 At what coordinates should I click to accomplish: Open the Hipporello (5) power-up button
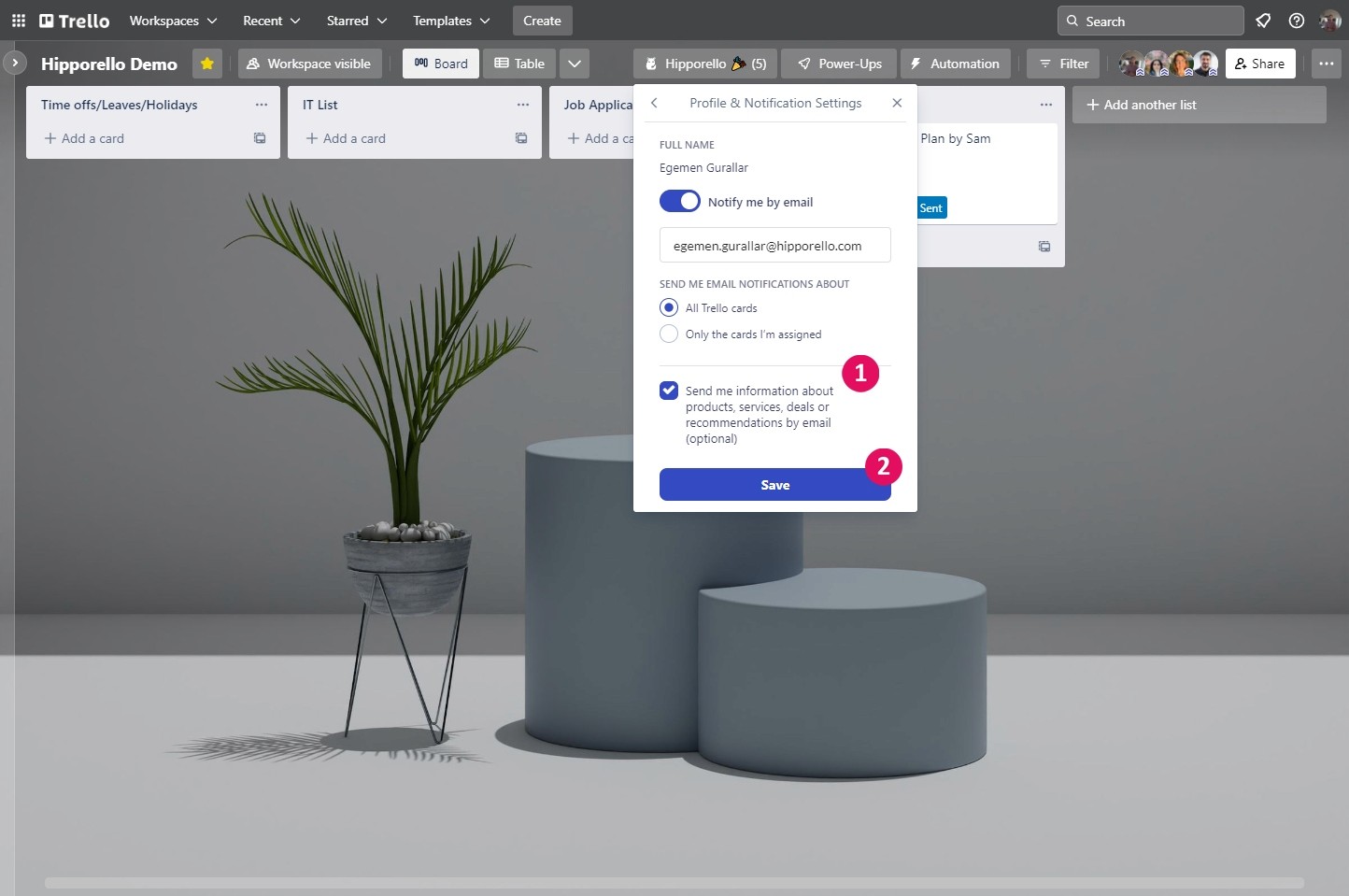click(x=705, y=64)
